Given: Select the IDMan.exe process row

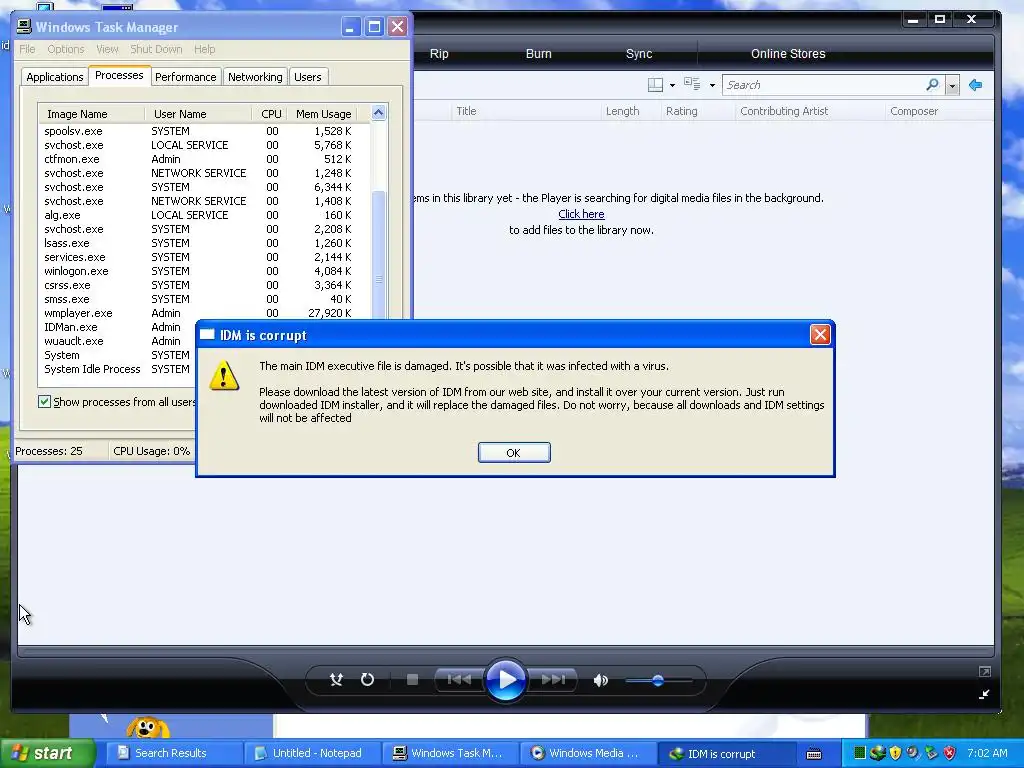Looking at the screenshot, I should [118, 327].
